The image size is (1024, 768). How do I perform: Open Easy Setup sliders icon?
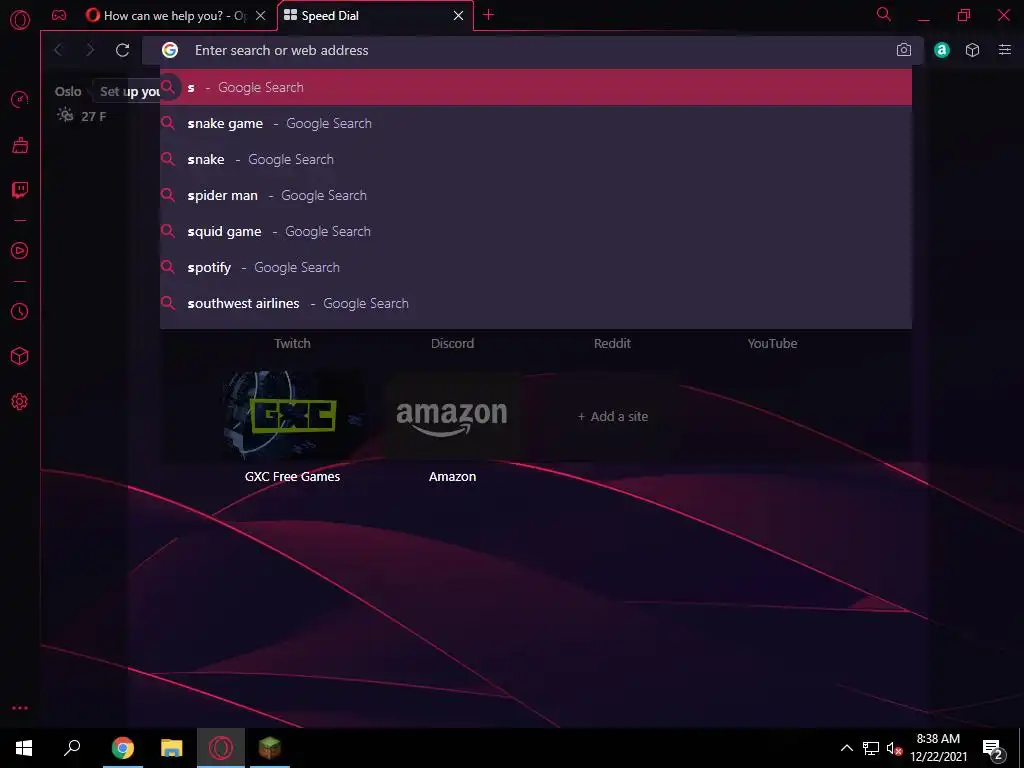coord(1005,50)
